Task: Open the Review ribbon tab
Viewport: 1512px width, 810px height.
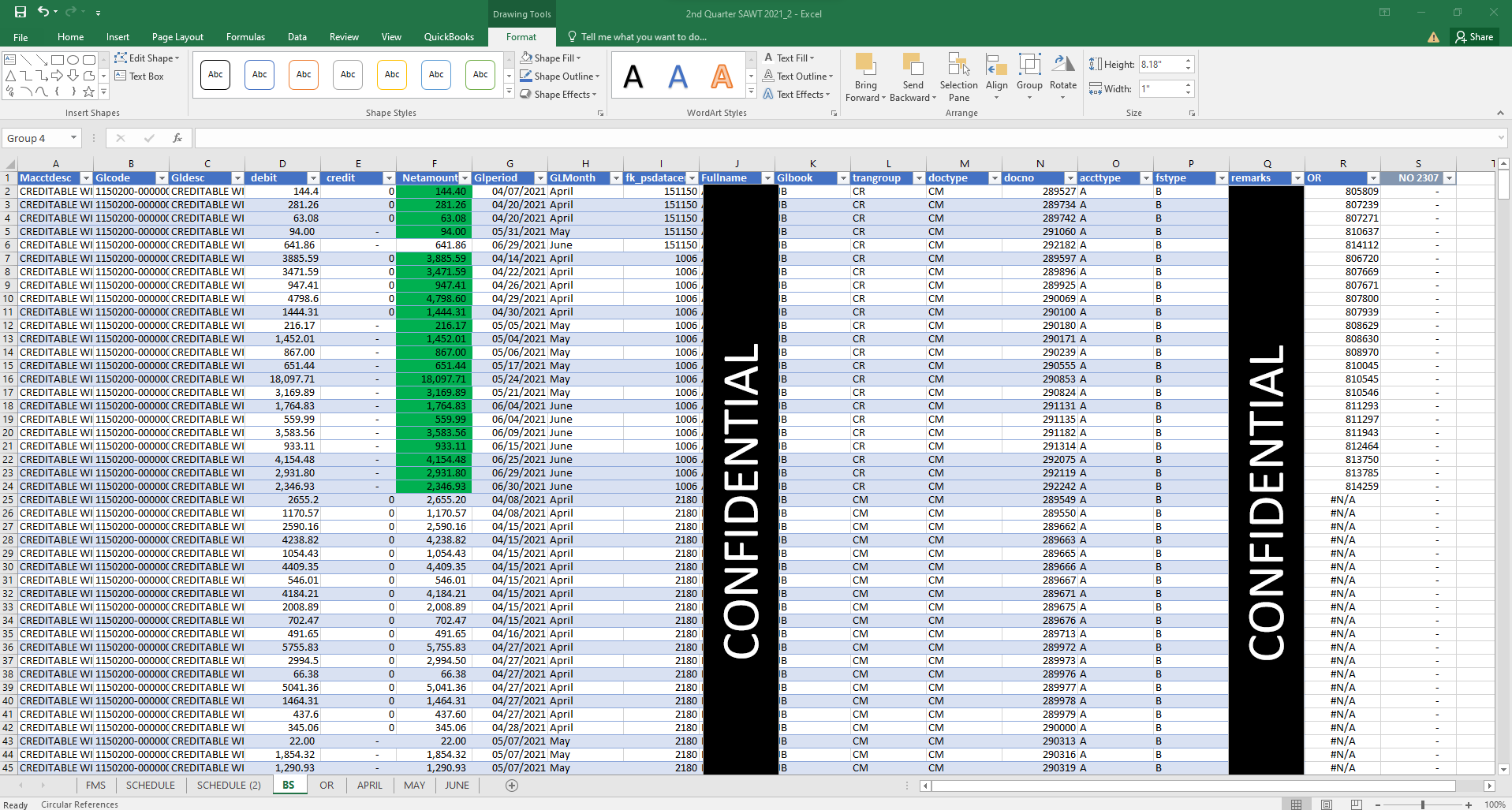Action: (x=344, y=37)
